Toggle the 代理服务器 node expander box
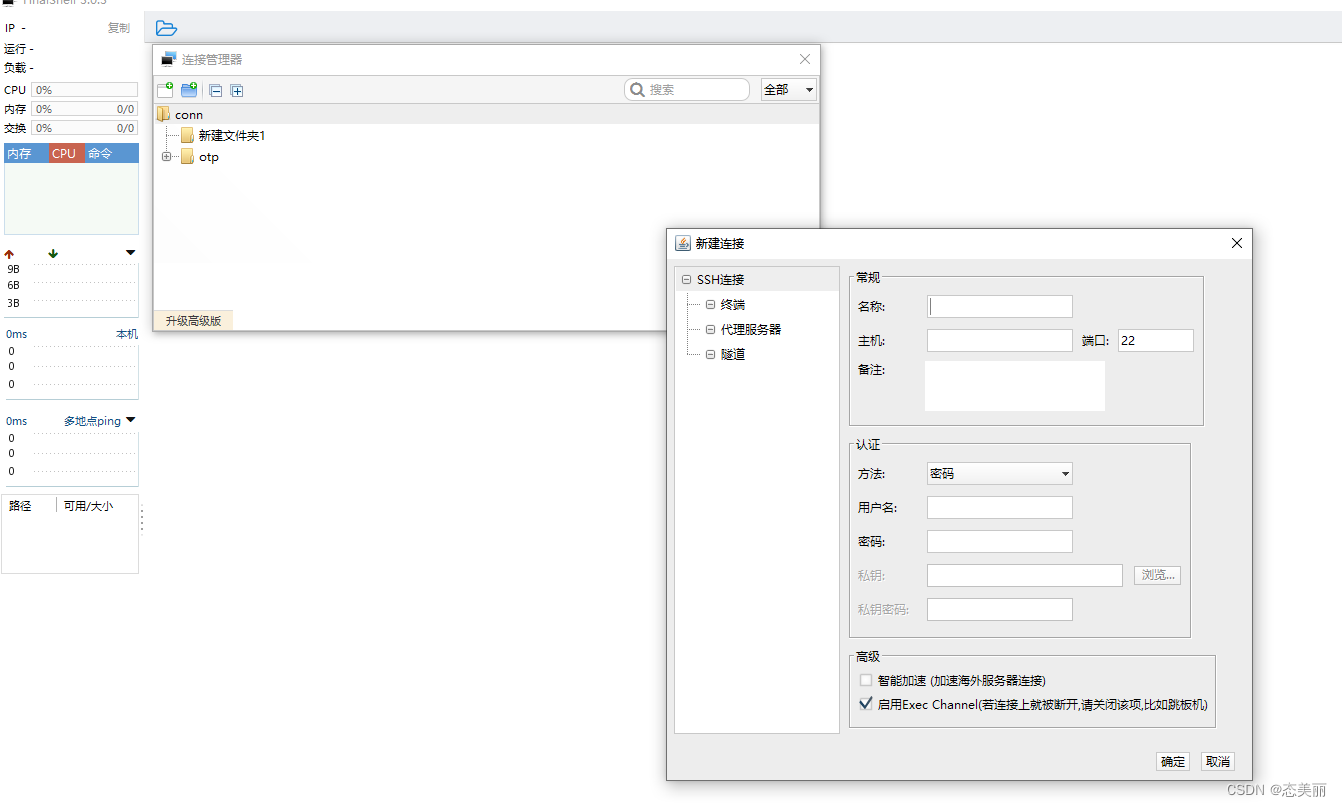Viewport: 1342px width, 806px height. pos(710,330)
